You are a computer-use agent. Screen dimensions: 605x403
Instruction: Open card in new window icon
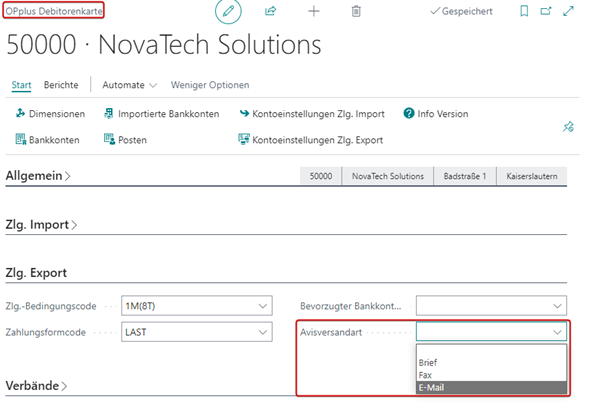(x=546, y=11)
